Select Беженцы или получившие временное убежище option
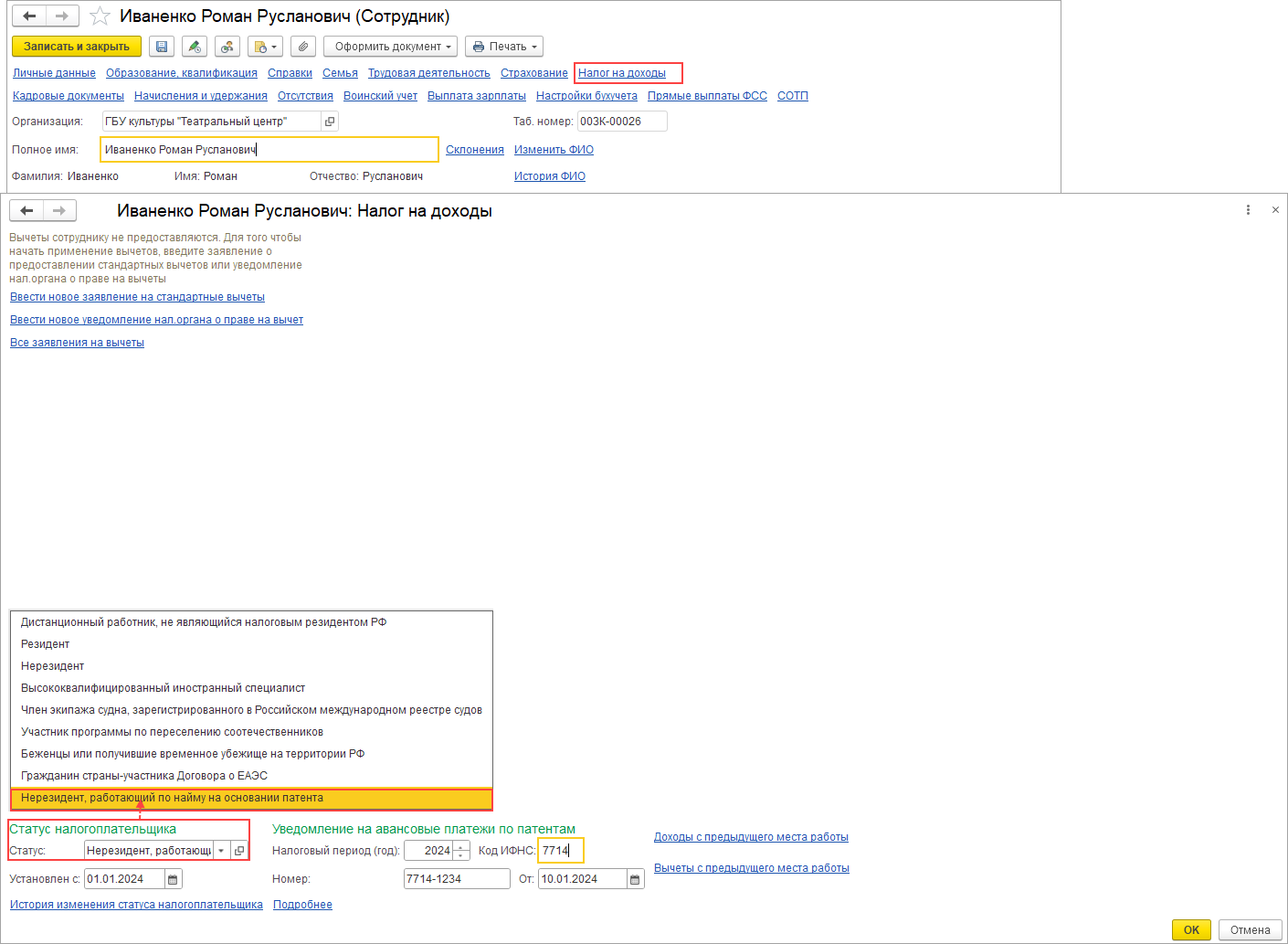This screenshot has height=944, width=1288. [251, 754]
